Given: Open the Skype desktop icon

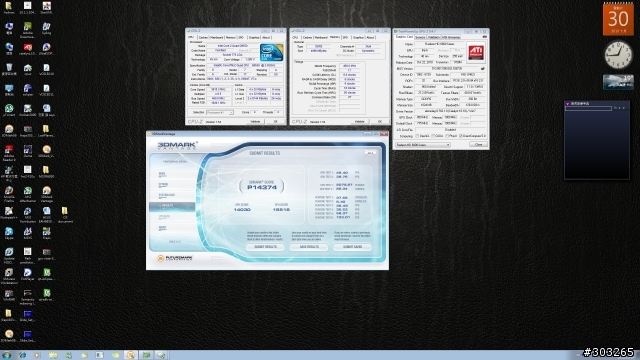Looking at the screenshot, I should click(9, 233).
